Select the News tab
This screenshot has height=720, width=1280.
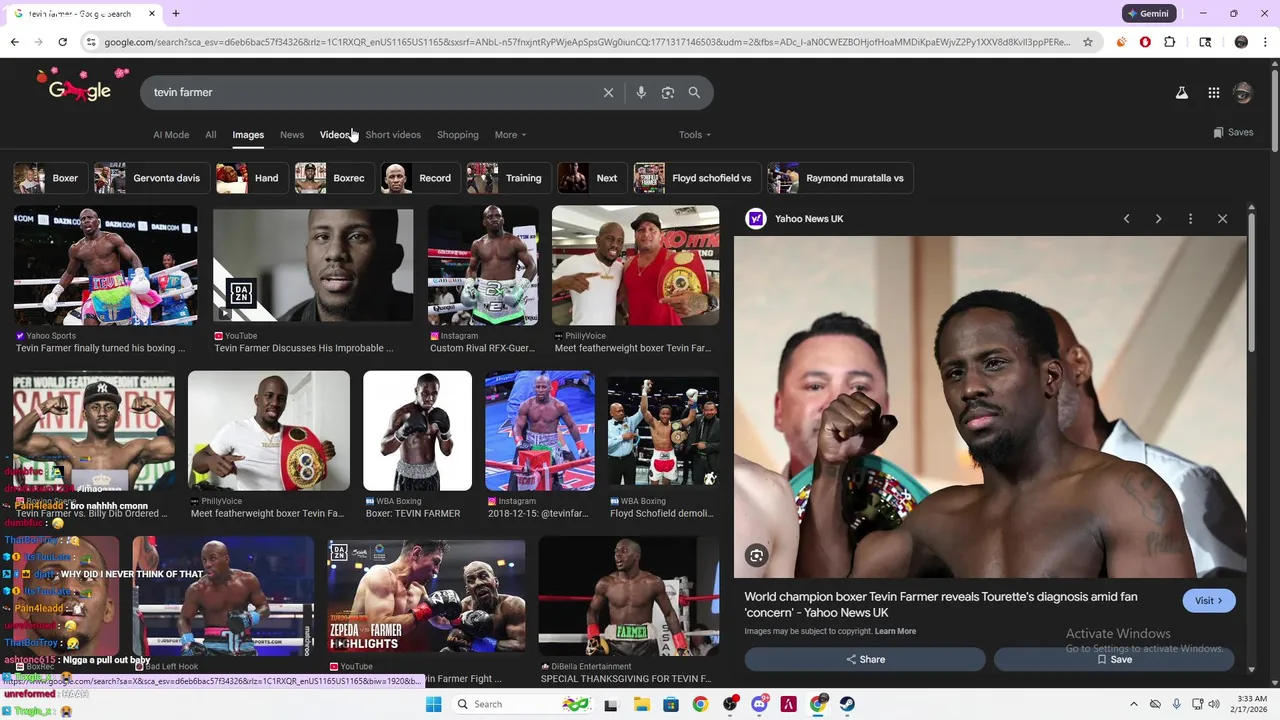(292, 135)
